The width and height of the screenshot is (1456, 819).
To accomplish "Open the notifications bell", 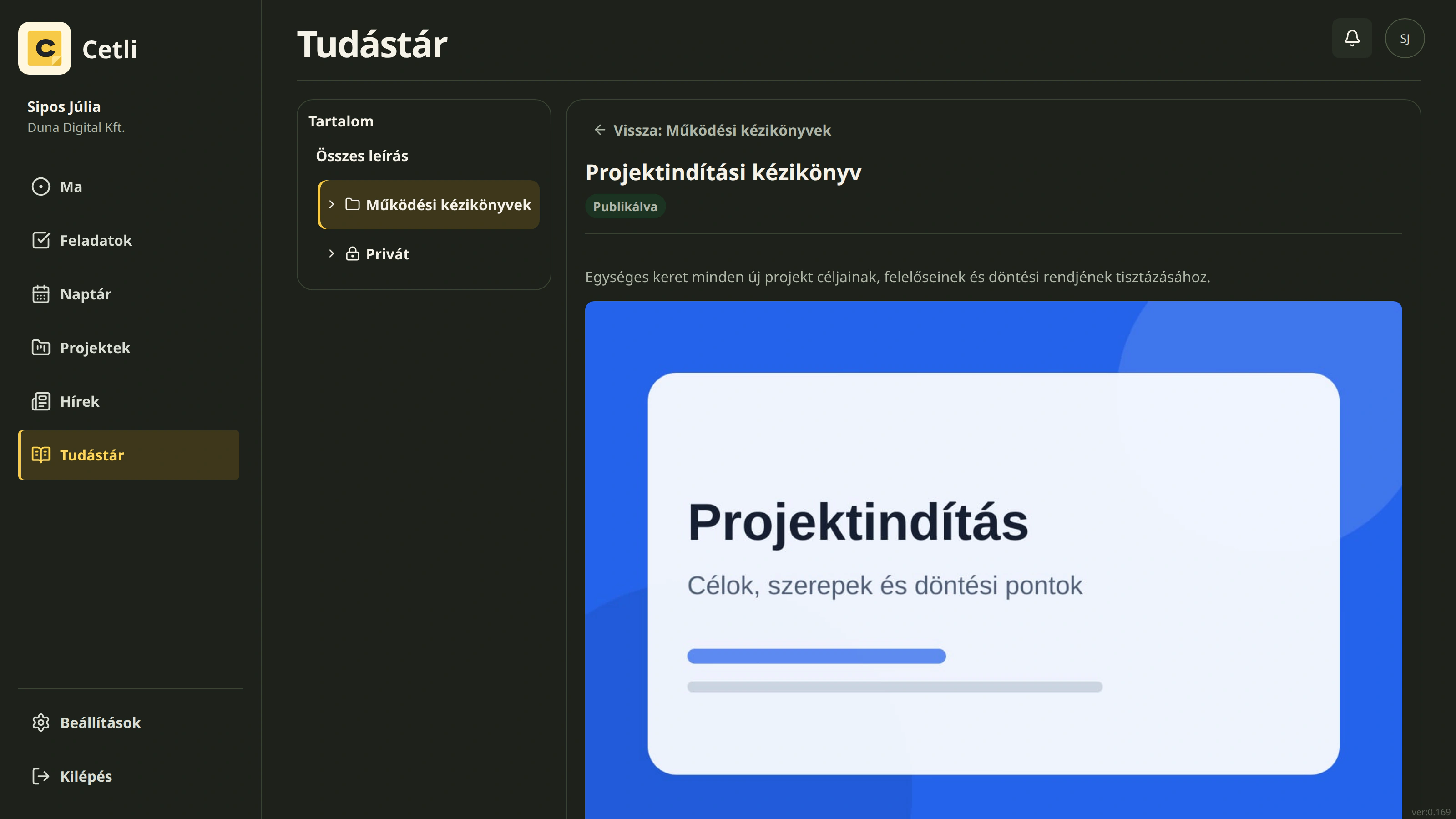I will (x=1352, y=38).
